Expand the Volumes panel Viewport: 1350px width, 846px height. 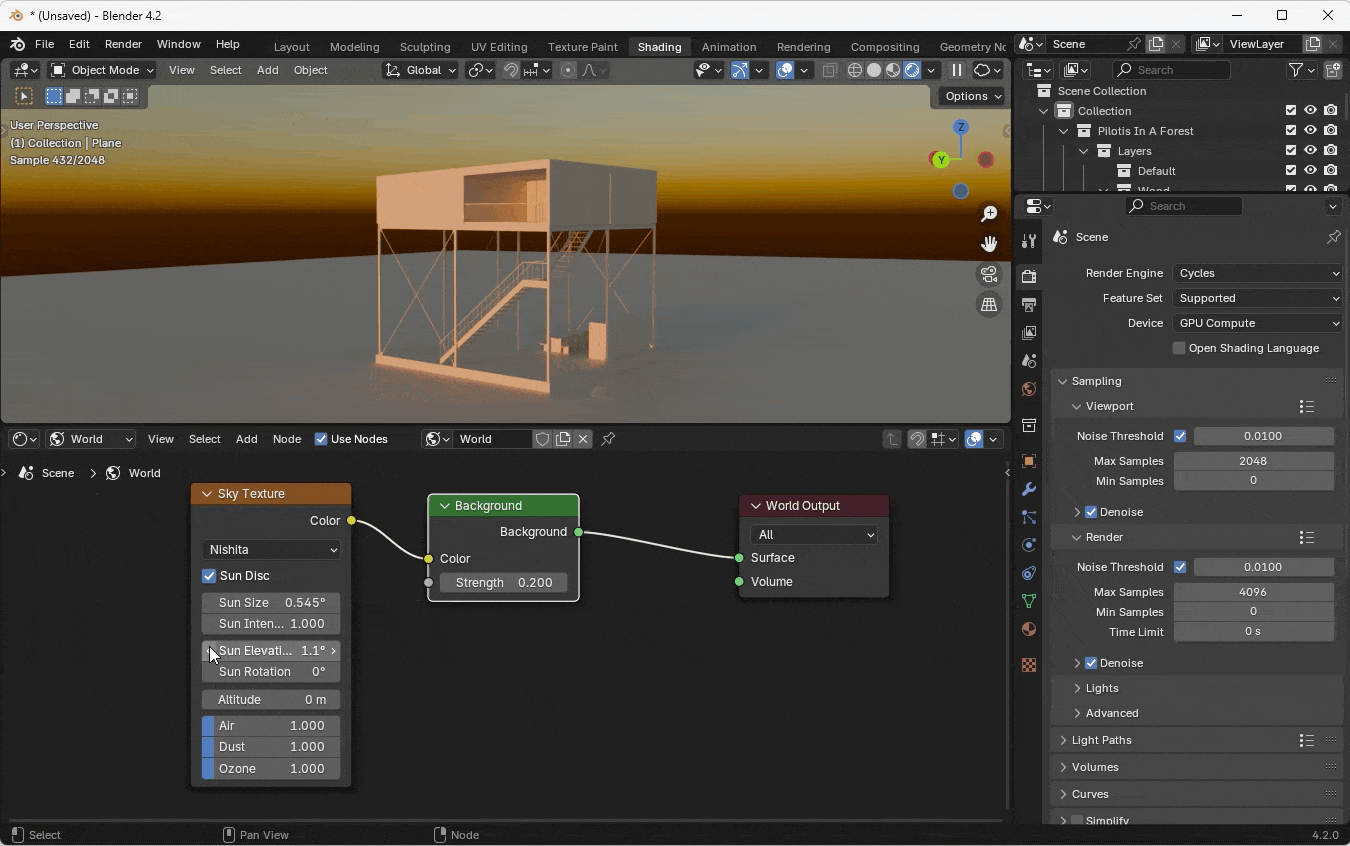click(x=1095, y=767)
